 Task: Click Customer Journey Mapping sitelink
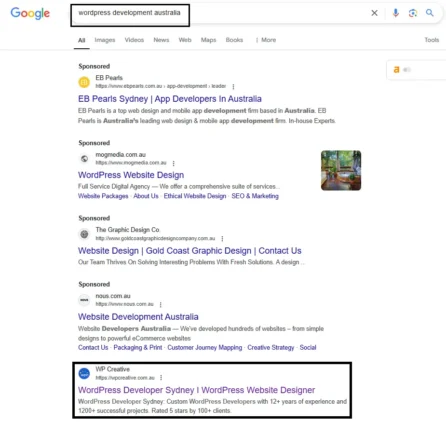coord(205,347)
